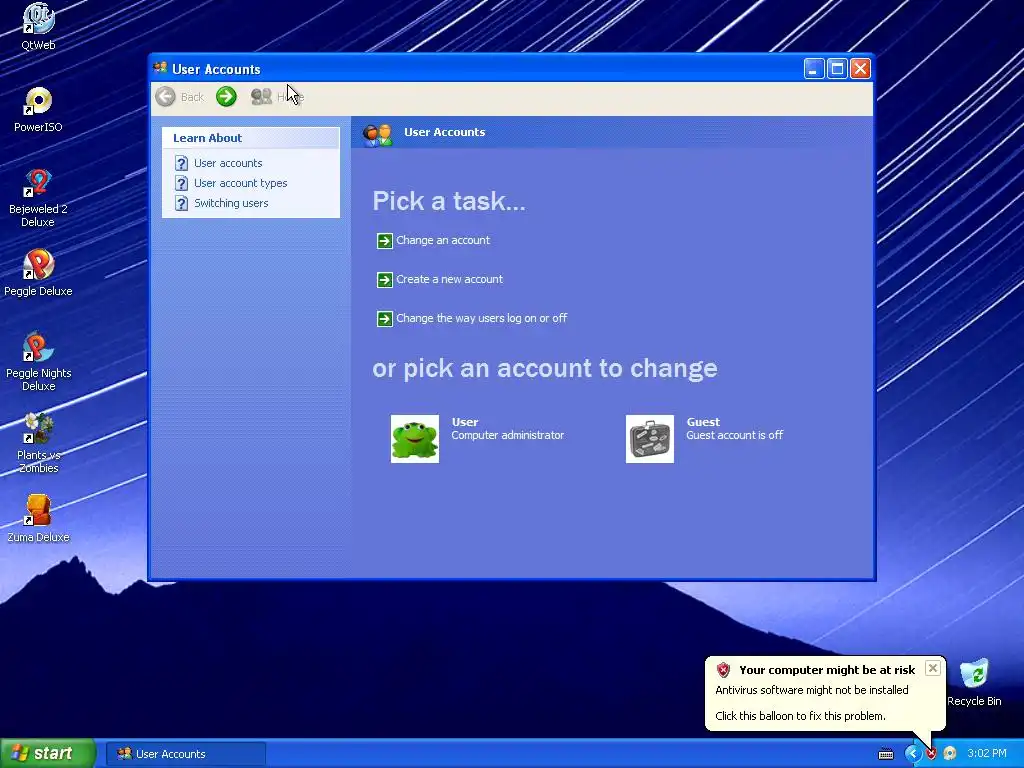
Task: Click the green arrow beside Create a new account
Action: [x=385, y=280]
